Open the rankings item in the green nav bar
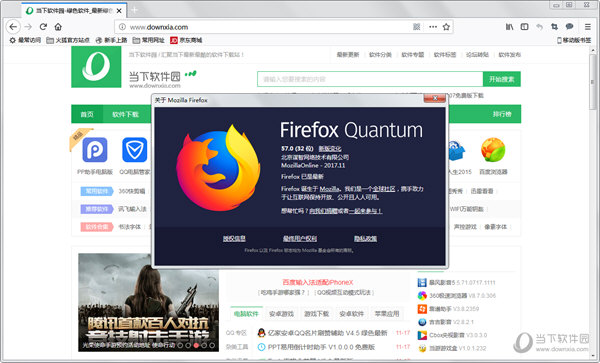This screenshot has height=363, width=600. (502, 114)
